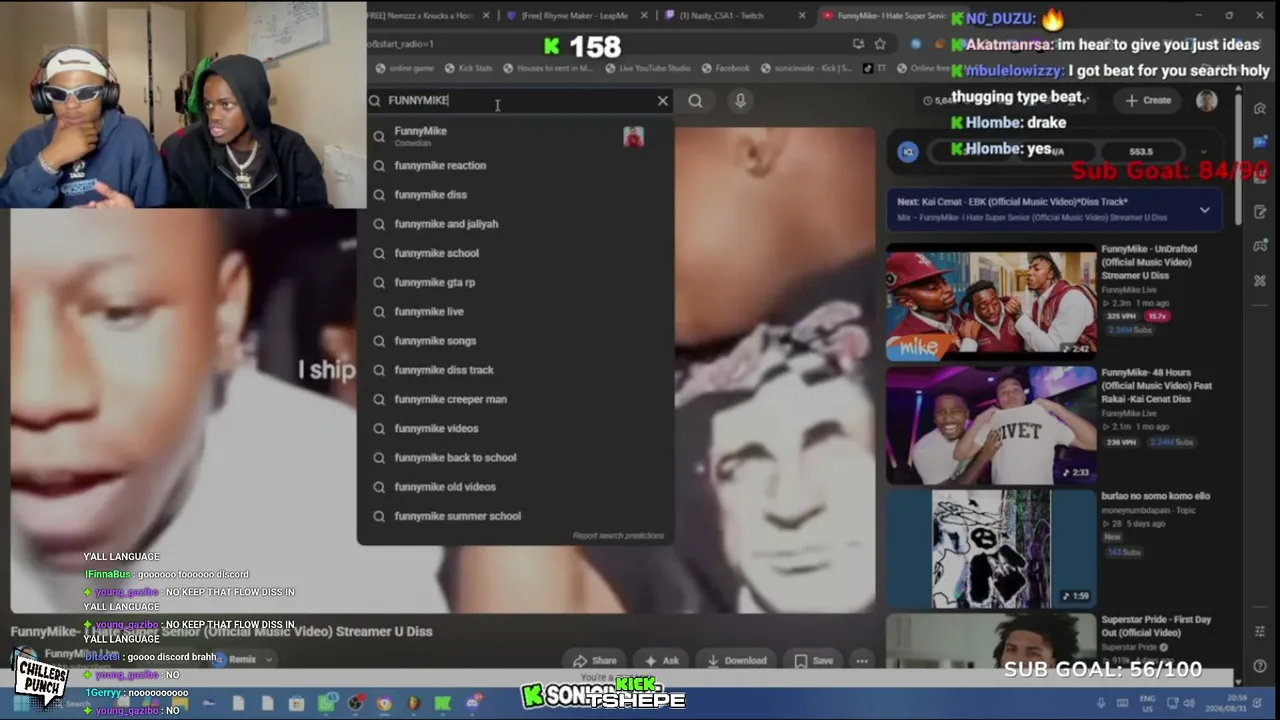
Task: Open the 'Live YouTube Studio' bookmark
Action: [x=647, y=68]
